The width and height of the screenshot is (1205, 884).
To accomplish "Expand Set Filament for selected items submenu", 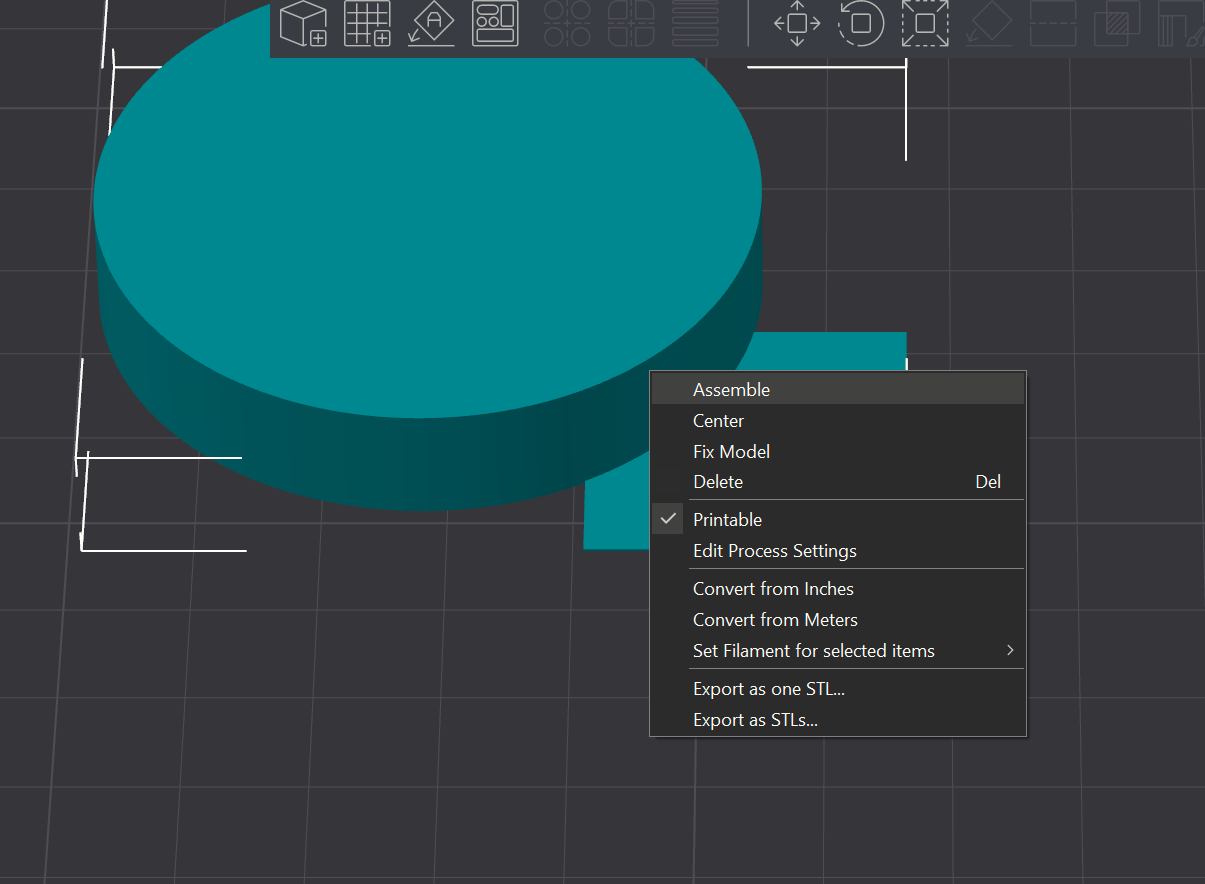I will point(838,651).
